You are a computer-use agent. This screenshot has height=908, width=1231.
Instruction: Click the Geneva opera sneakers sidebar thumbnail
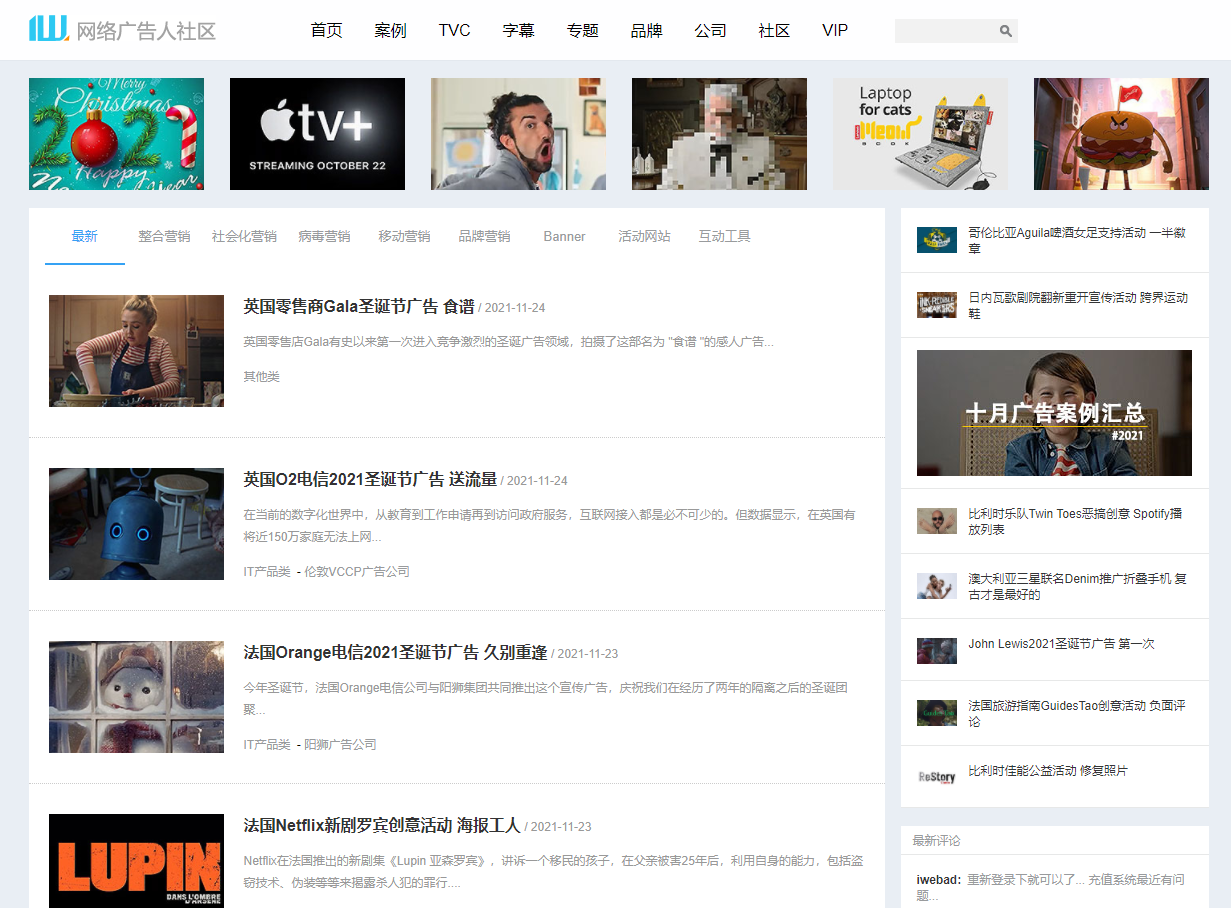937,305
